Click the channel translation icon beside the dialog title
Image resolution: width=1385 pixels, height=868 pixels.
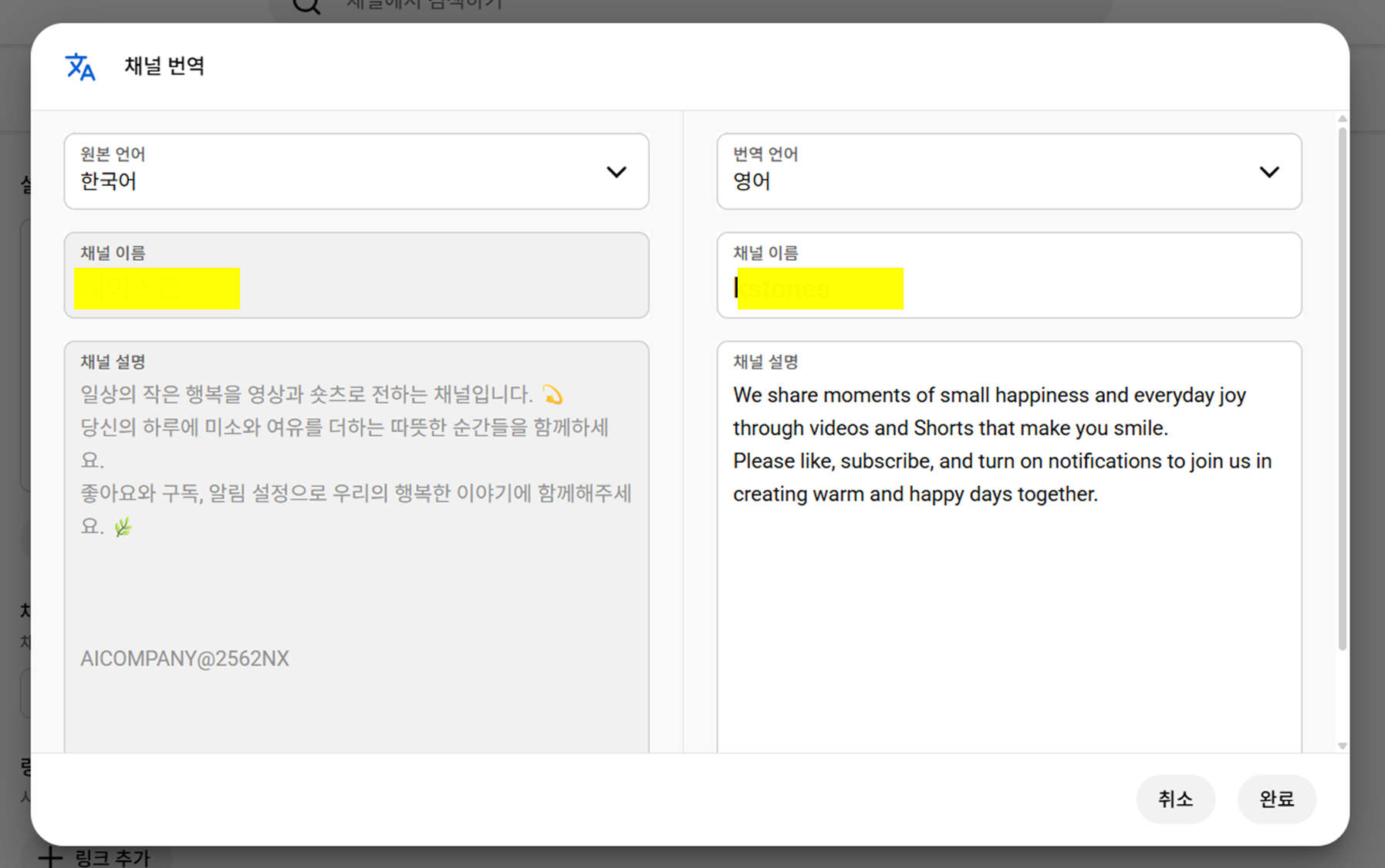tap(80, 66)
